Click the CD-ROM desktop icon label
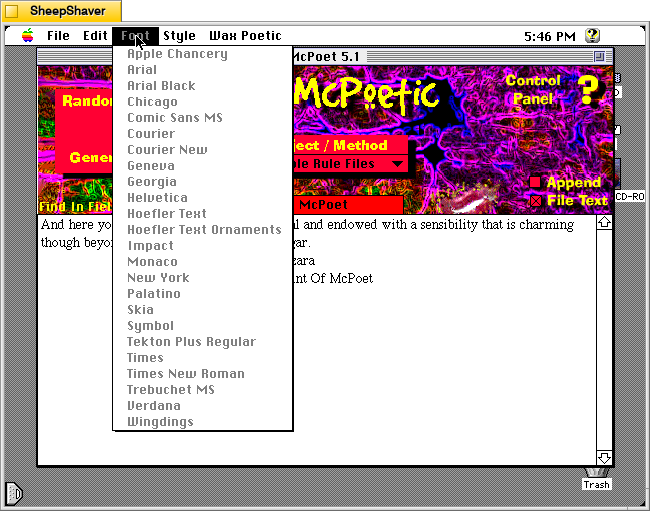The height and width of the screenshot is (511, 650). click(630, 196)
